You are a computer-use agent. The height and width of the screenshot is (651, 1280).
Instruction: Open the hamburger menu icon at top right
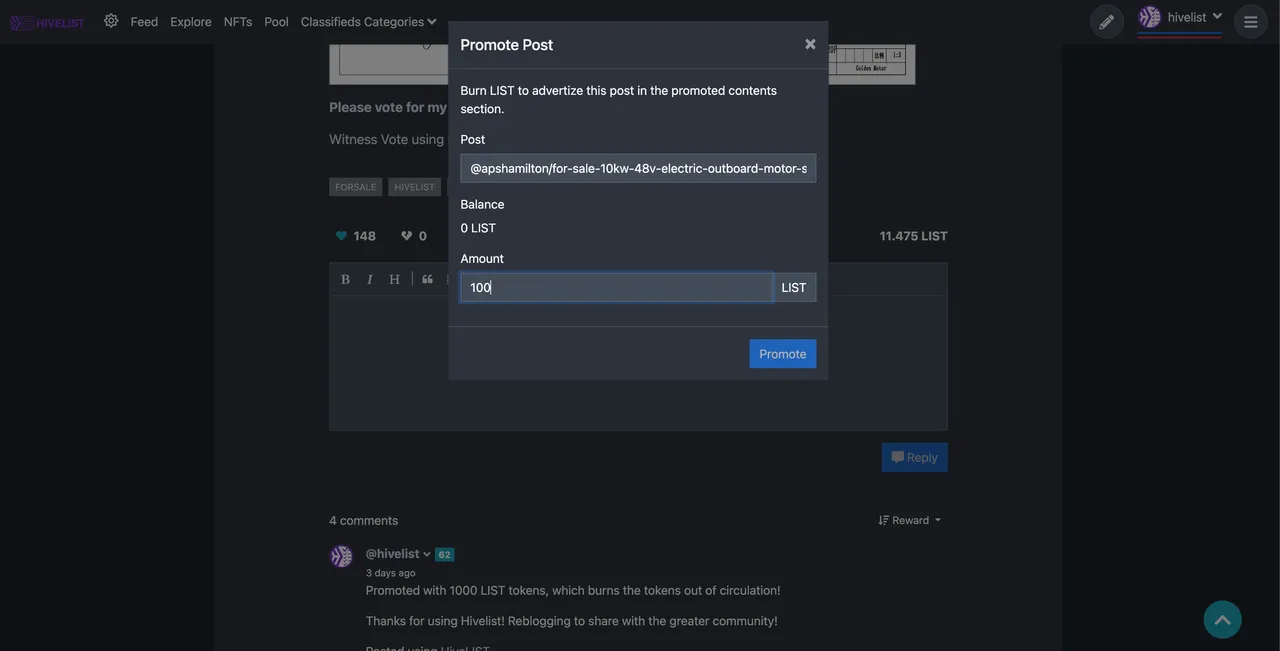click(x=1251, y=22)
